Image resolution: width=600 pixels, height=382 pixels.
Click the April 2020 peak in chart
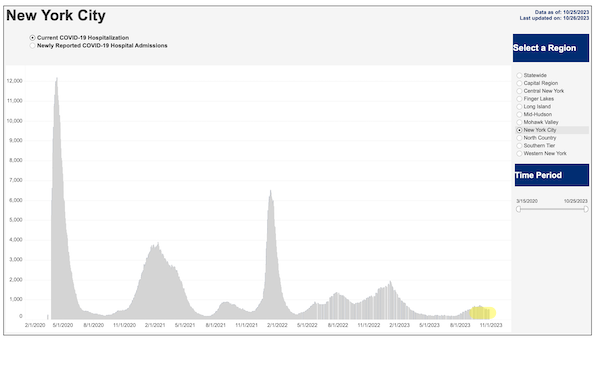tap(57, 80)
